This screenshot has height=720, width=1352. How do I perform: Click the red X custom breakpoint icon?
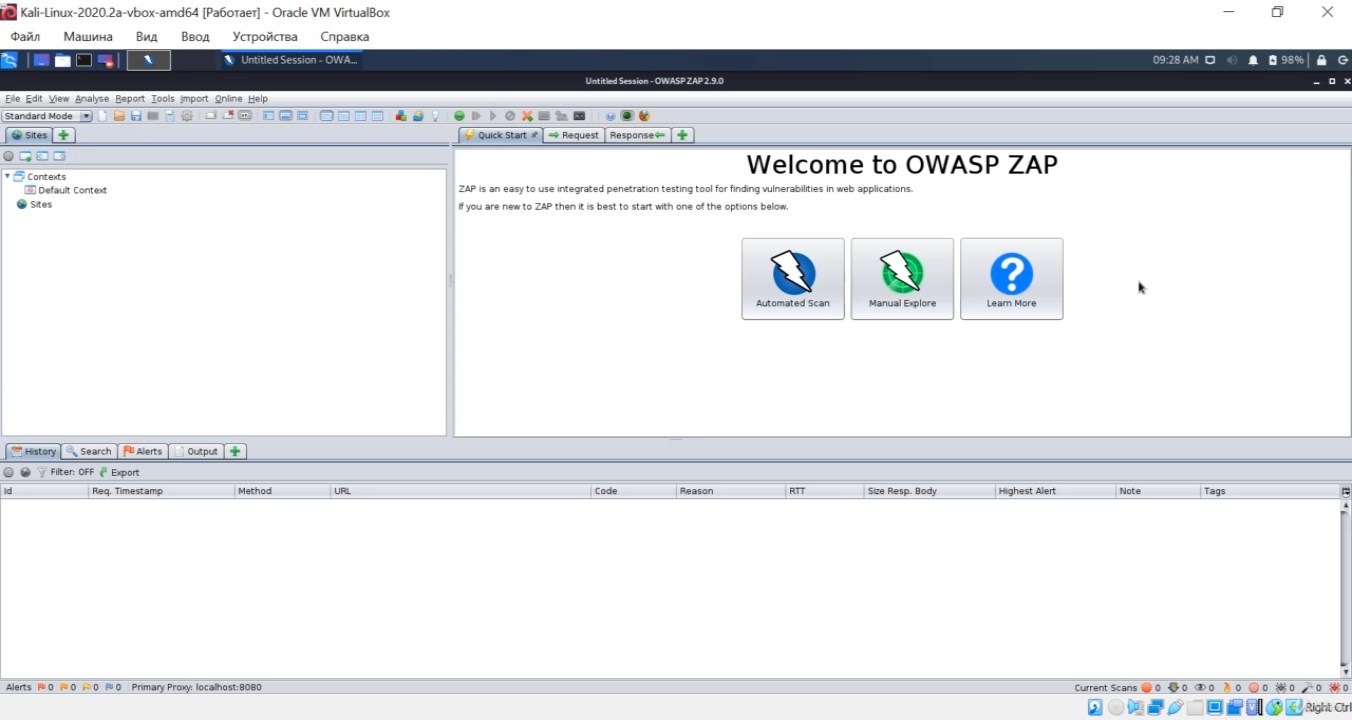(x=527, y=116)
